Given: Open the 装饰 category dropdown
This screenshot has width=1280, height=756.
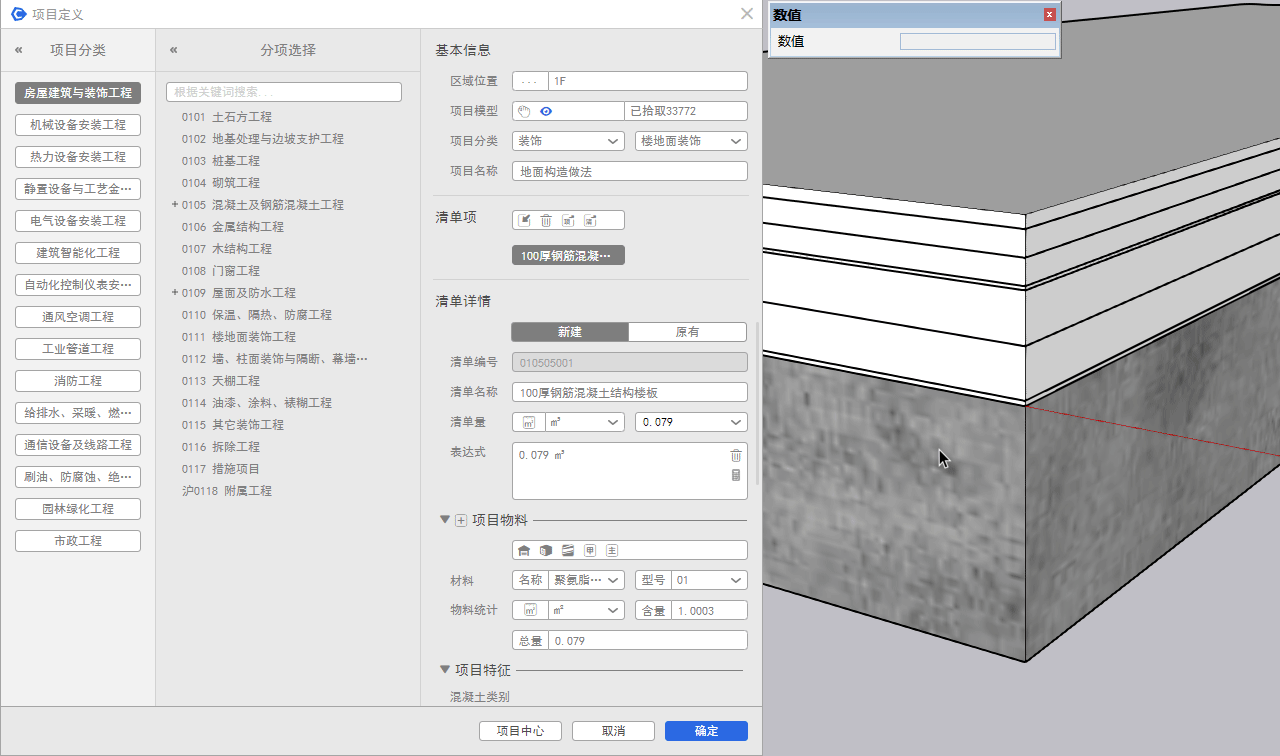Looking at the screenshot, I should click(x=568, y=141).
